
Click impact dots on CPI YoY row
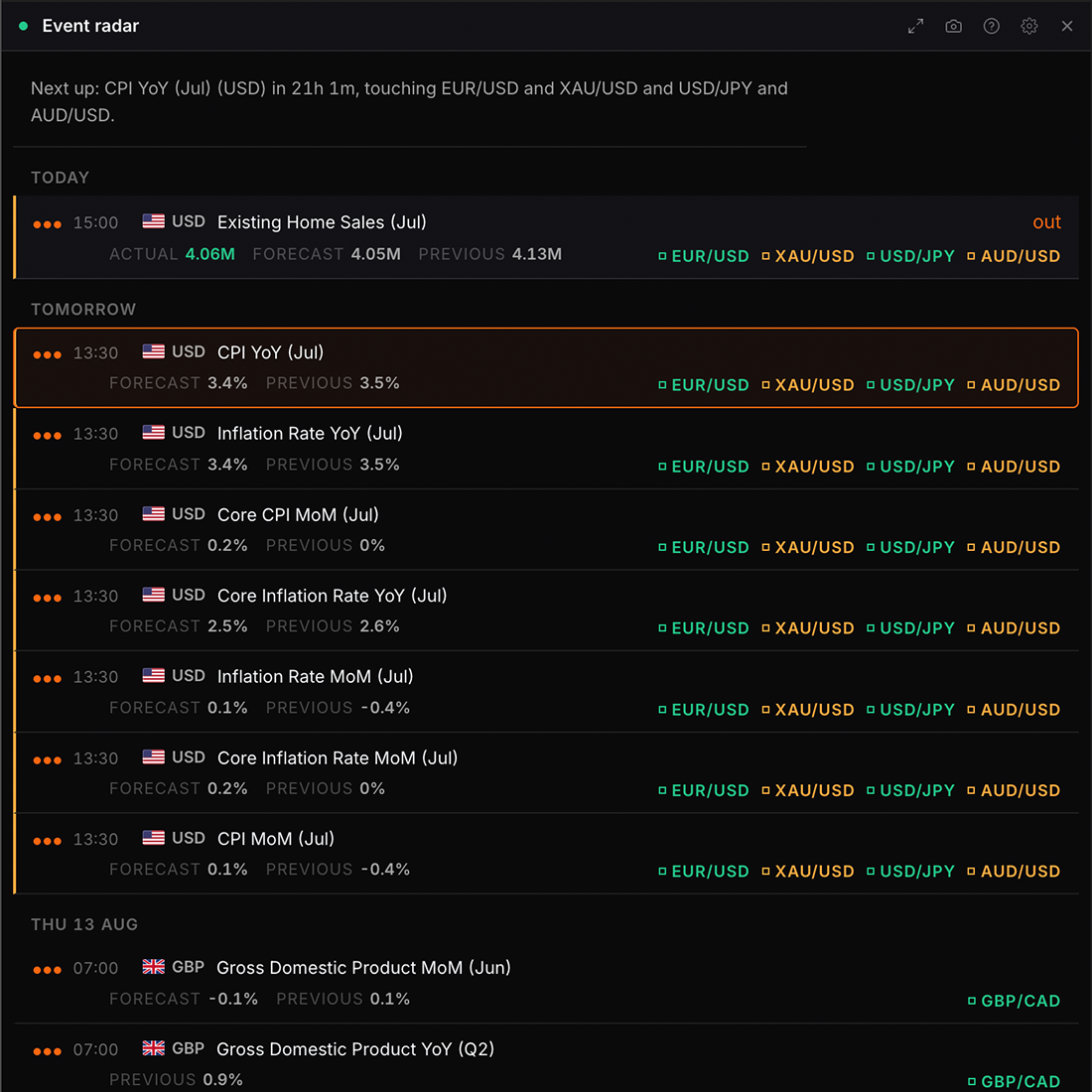(48, 355)
